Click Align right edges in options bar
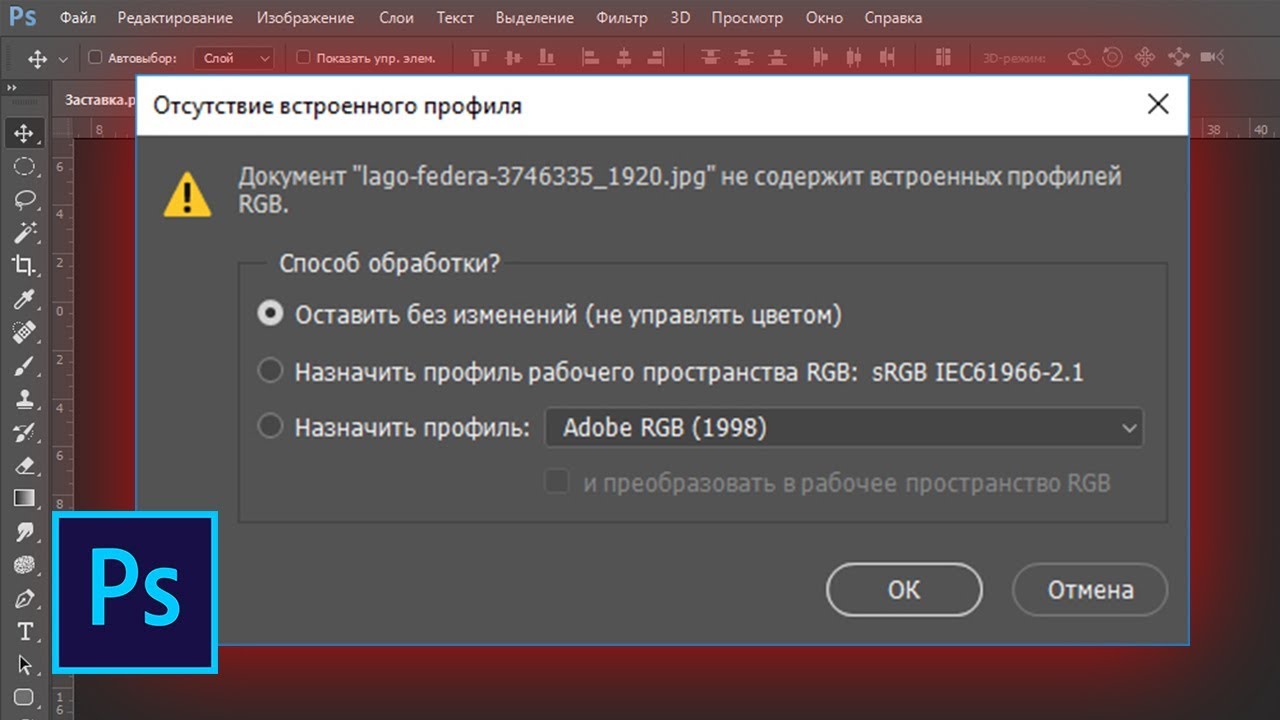The image size is (1280, 720). pyautogui.click(x=656, y=57)
